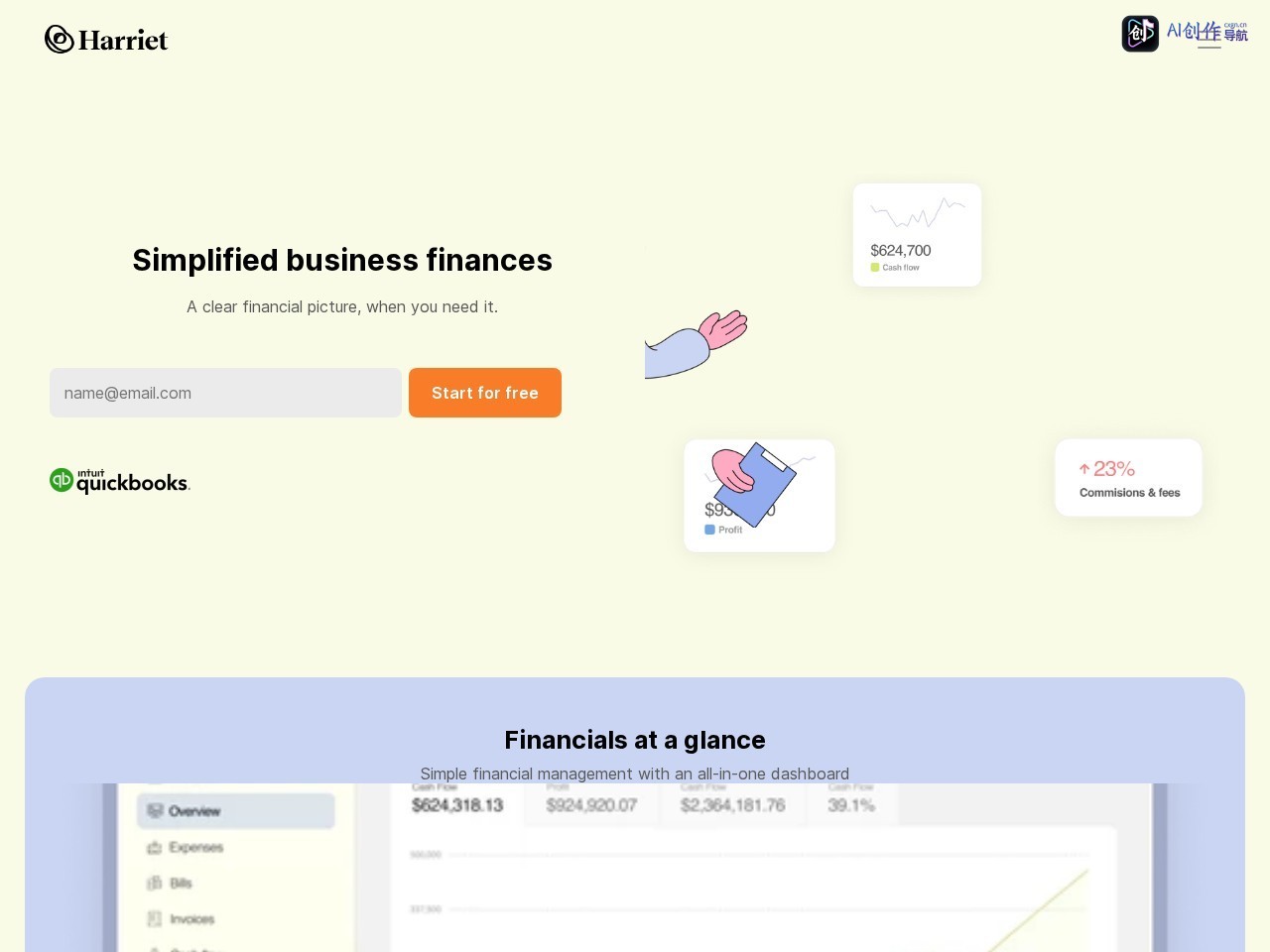Open the AI创作 navigation logo icon
The image size is (1270, 952).
click(1140, 34)
